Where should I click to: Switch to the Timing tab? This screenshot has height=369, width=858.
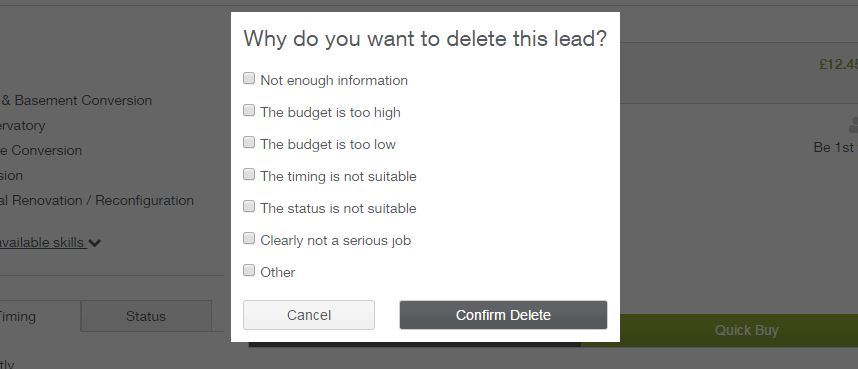click(18, 316)
